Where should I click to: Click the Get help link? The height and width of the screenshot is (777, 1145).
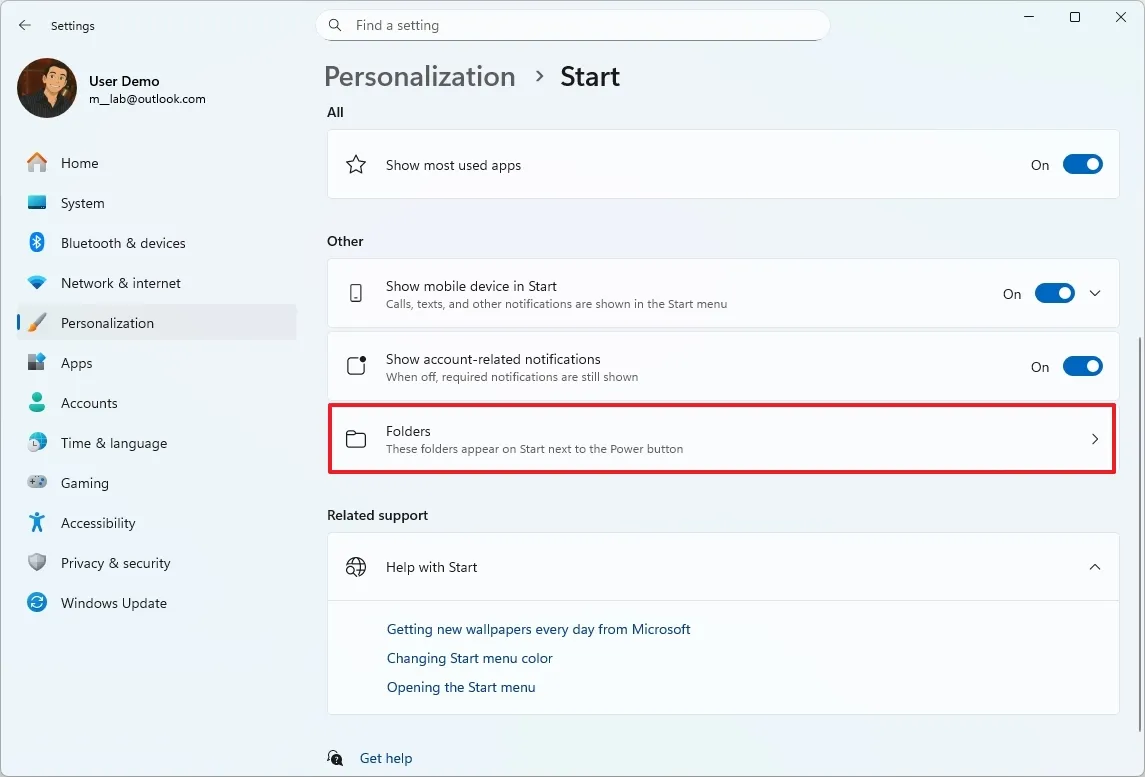coord(386,758)
